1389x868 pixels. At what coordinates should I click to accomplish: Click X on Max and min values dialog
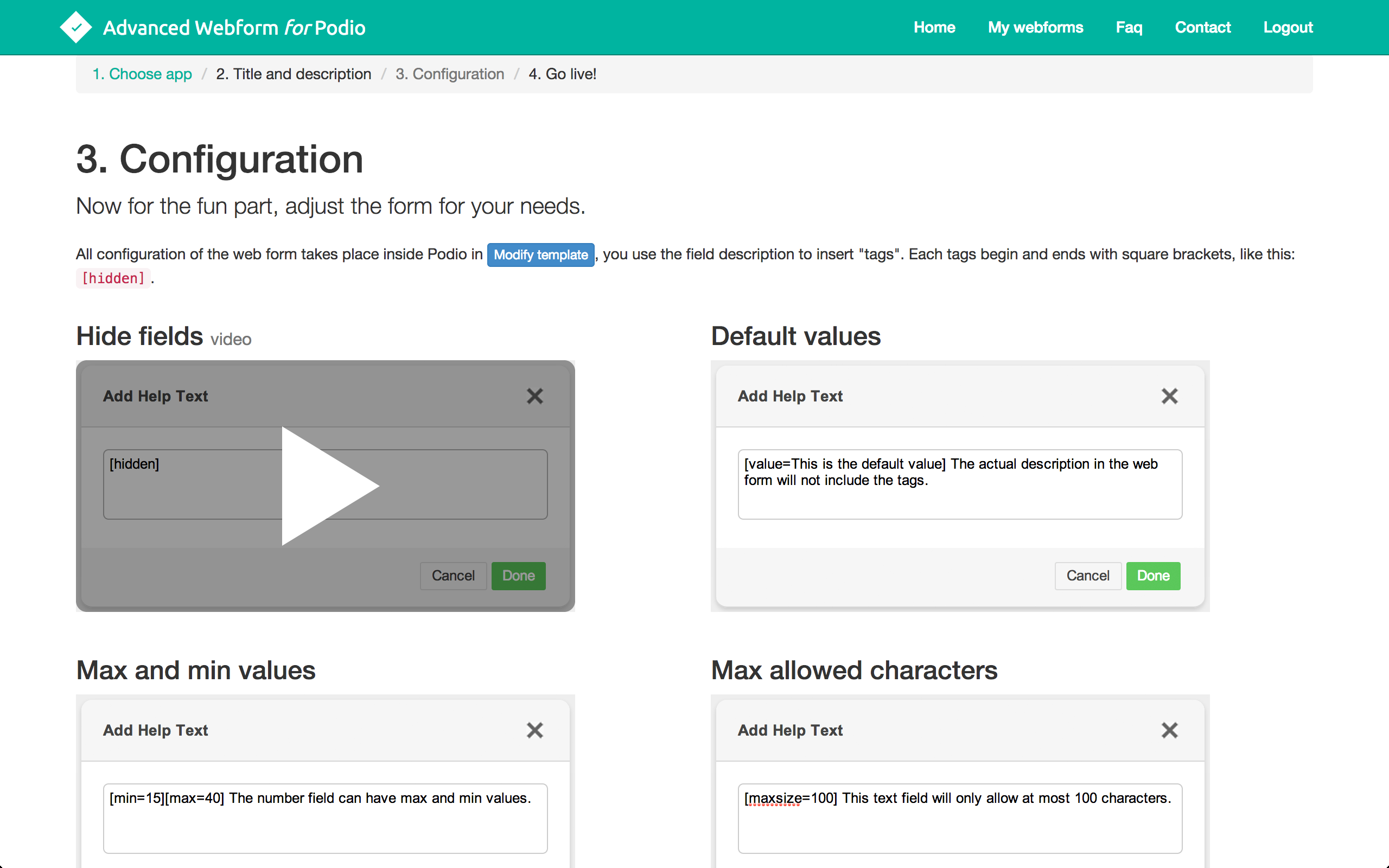534,730
